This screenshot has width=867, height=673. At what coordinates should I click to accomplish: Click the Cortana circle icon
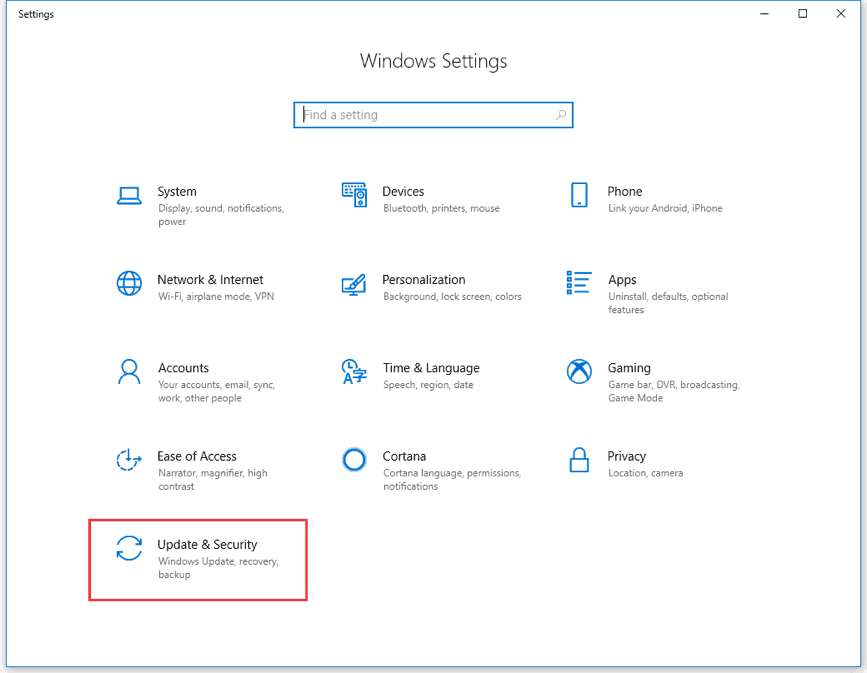click(x=354, y=460)
